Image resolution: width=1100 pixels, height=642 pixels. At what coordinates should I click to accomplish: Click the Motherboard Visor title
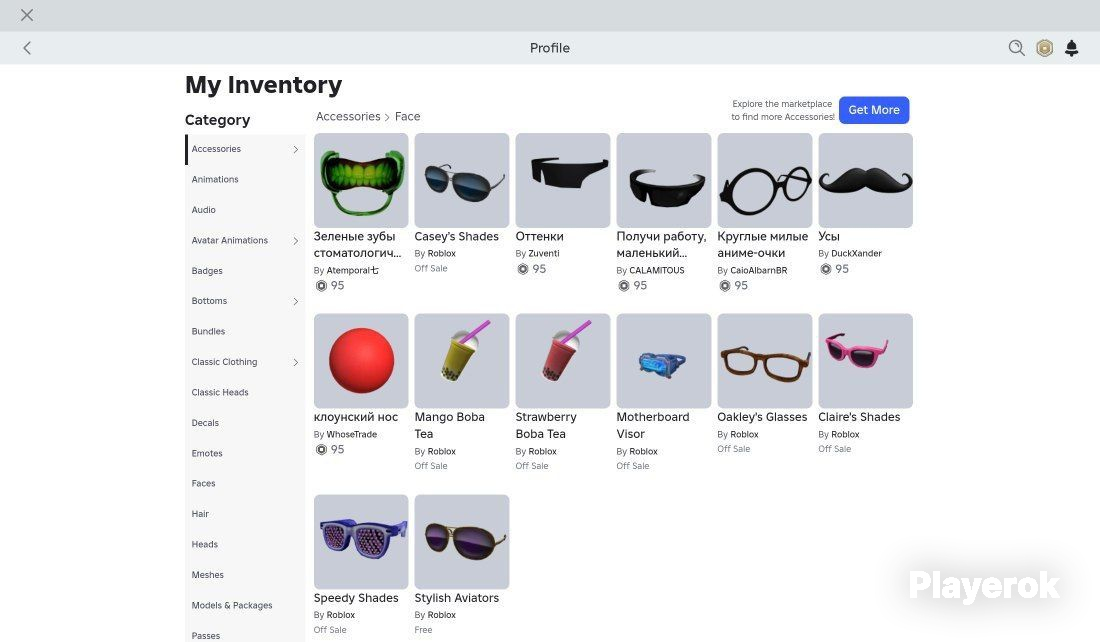[x=653, y=425]
